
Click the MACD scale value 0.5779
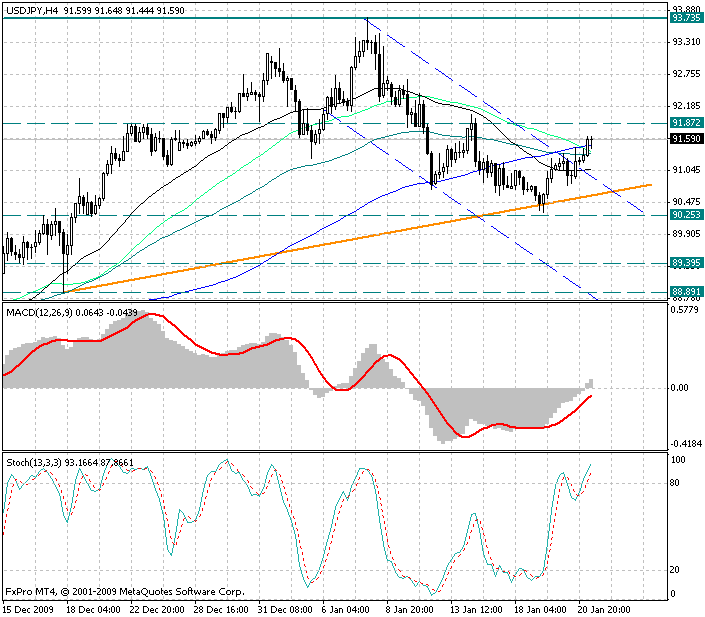(684, 310)
